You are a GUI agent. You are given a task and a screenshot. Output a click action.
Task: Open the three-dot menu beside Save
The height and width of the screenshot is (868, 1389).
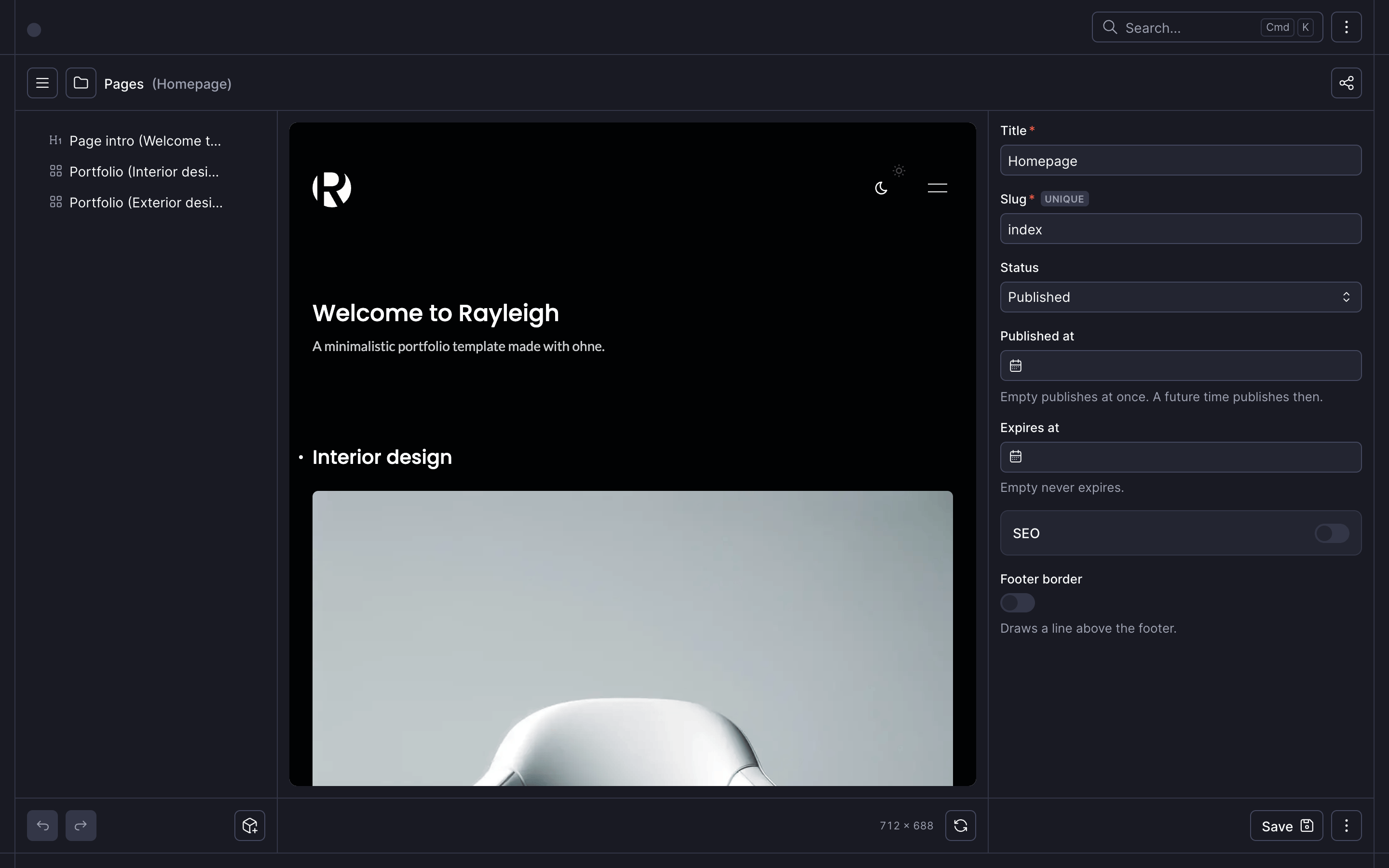click(1346, 826)
